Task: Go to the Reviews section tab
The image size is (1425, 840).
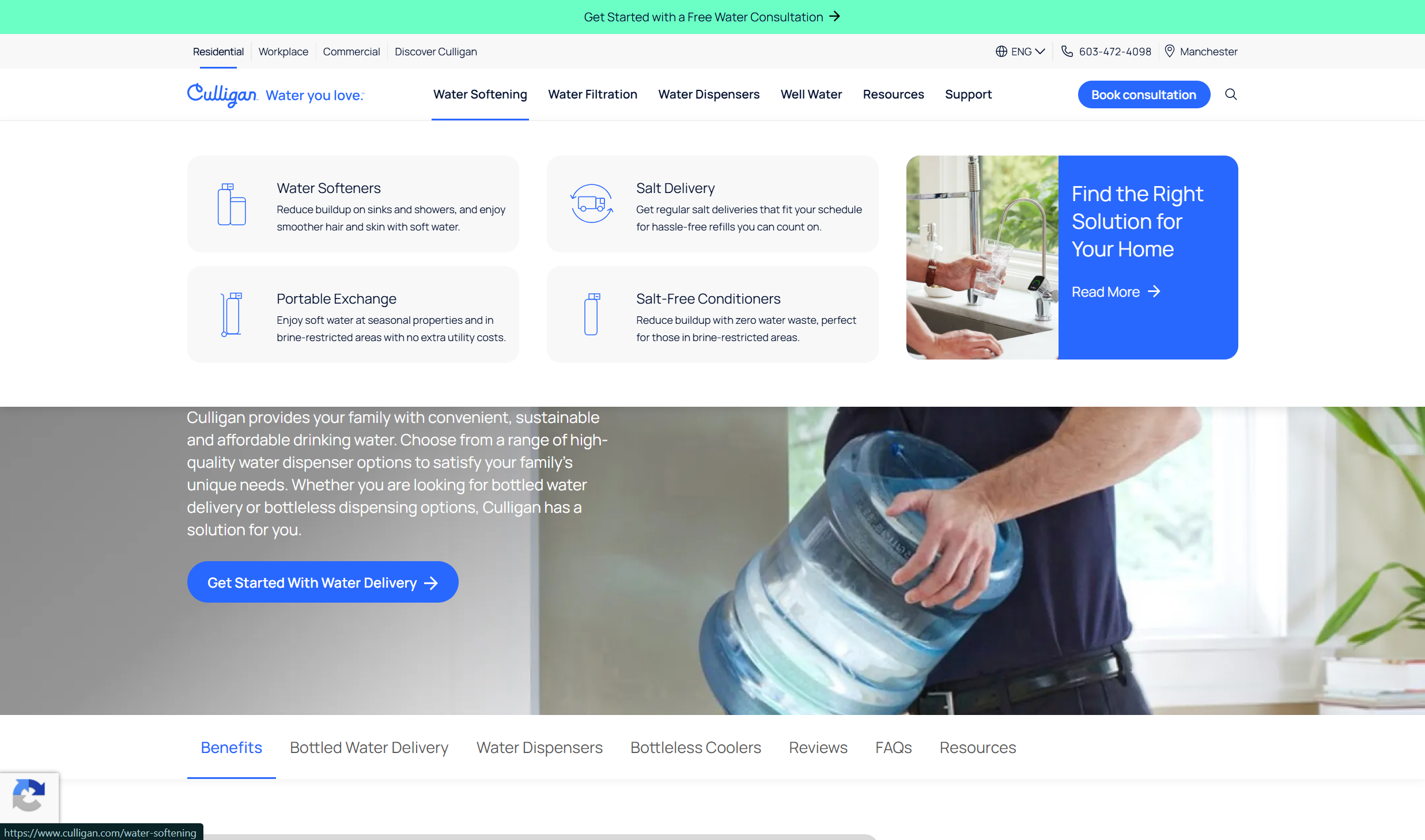Action: click(x=818, y=747)
